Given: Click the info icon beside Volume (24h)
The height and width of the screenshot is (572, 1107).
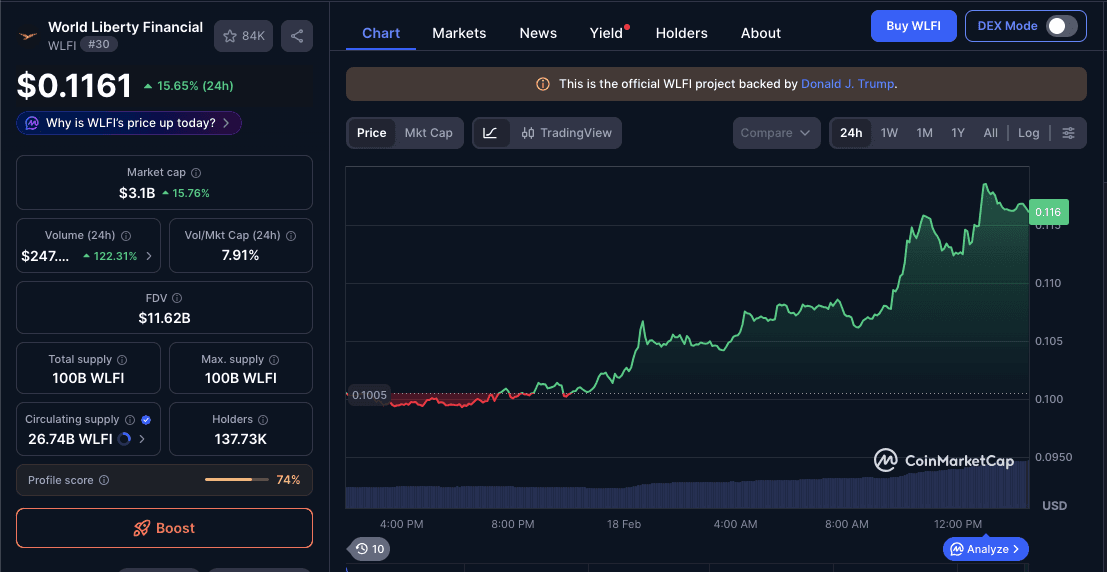Looking at the screenshot, I should [x=126, y=236].
